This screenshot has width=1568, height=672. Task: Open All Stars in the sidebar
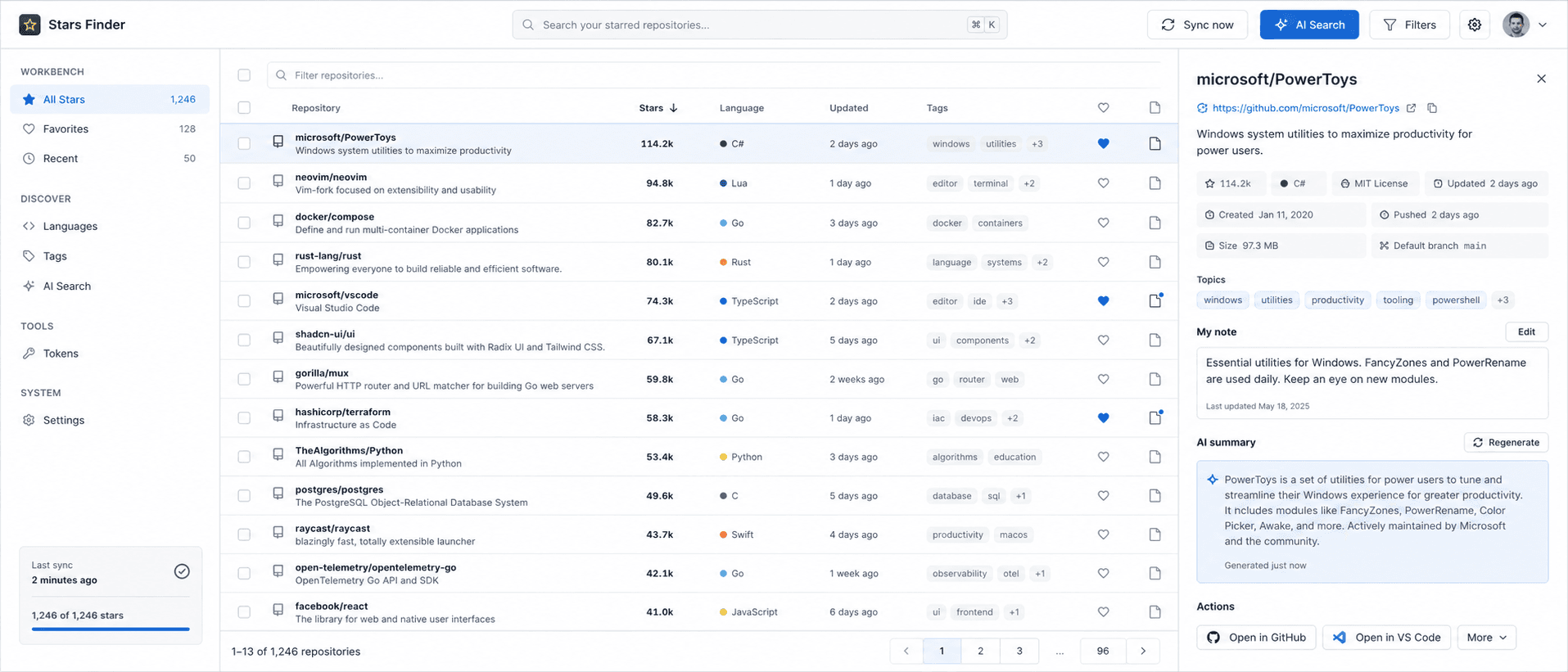[110, 99]
